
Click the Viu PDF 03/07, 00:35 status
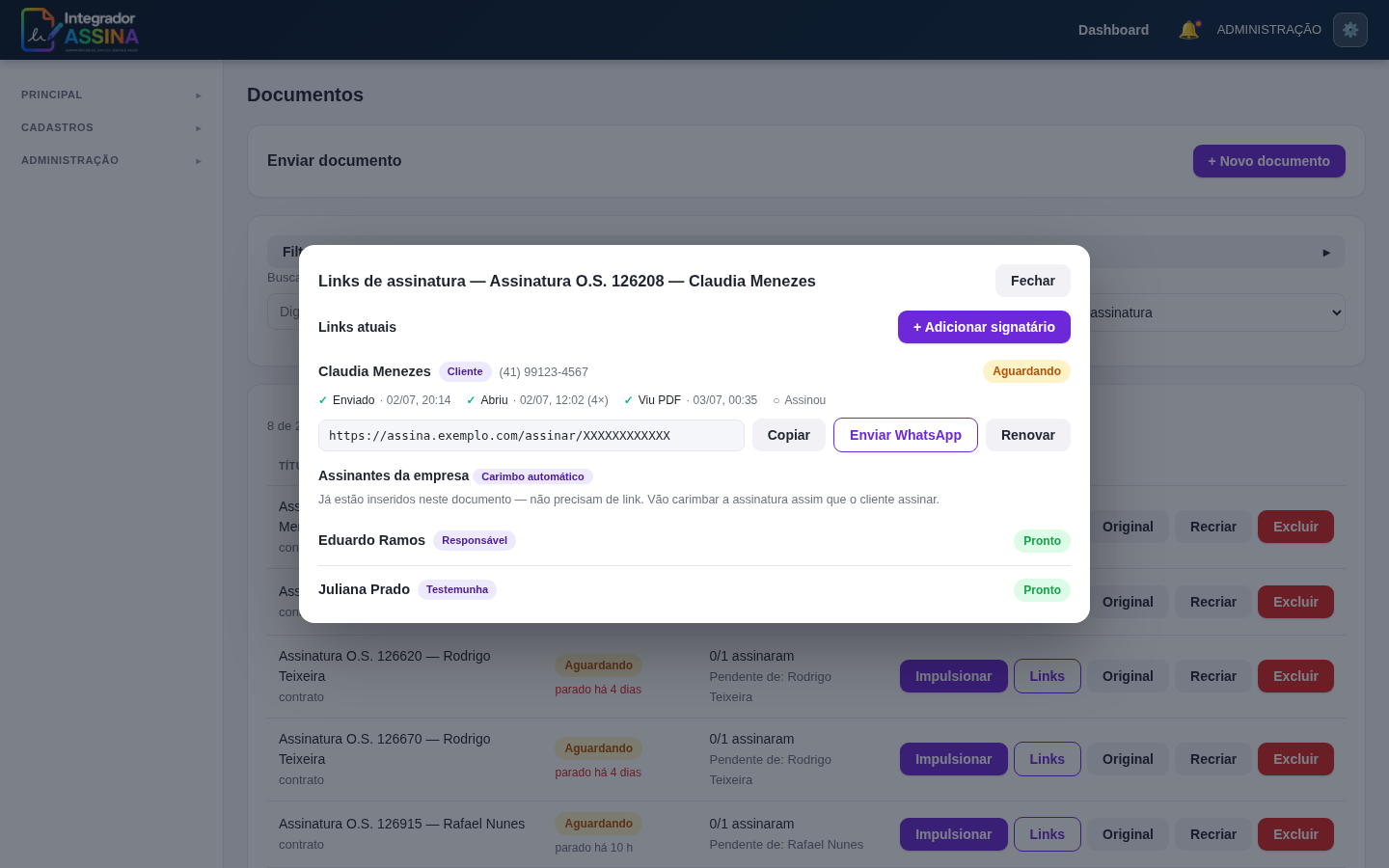coord(691,400)
